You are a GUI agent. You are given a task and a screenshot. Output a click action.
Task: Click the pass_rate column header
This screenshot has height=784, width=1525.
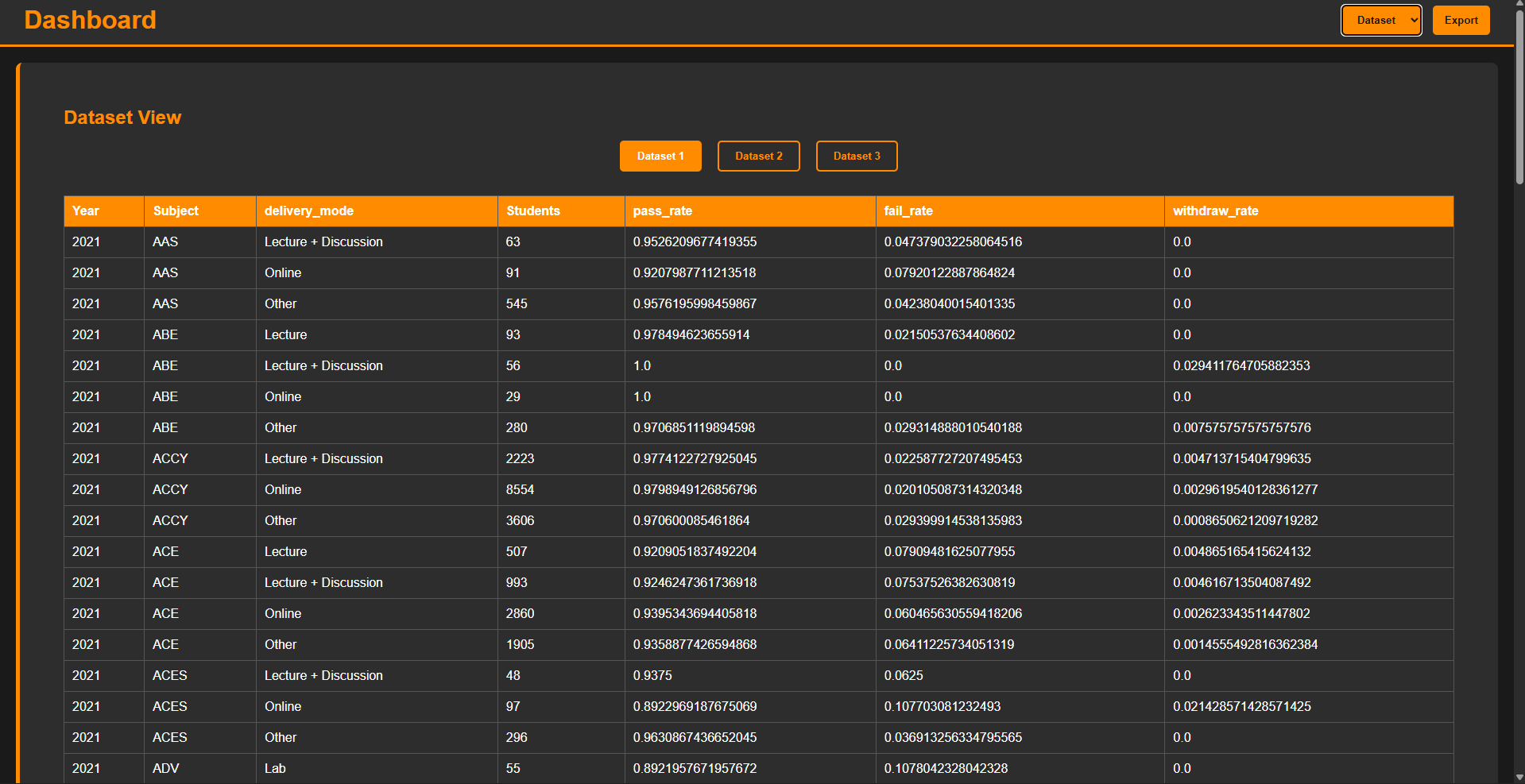pos(750,211)
